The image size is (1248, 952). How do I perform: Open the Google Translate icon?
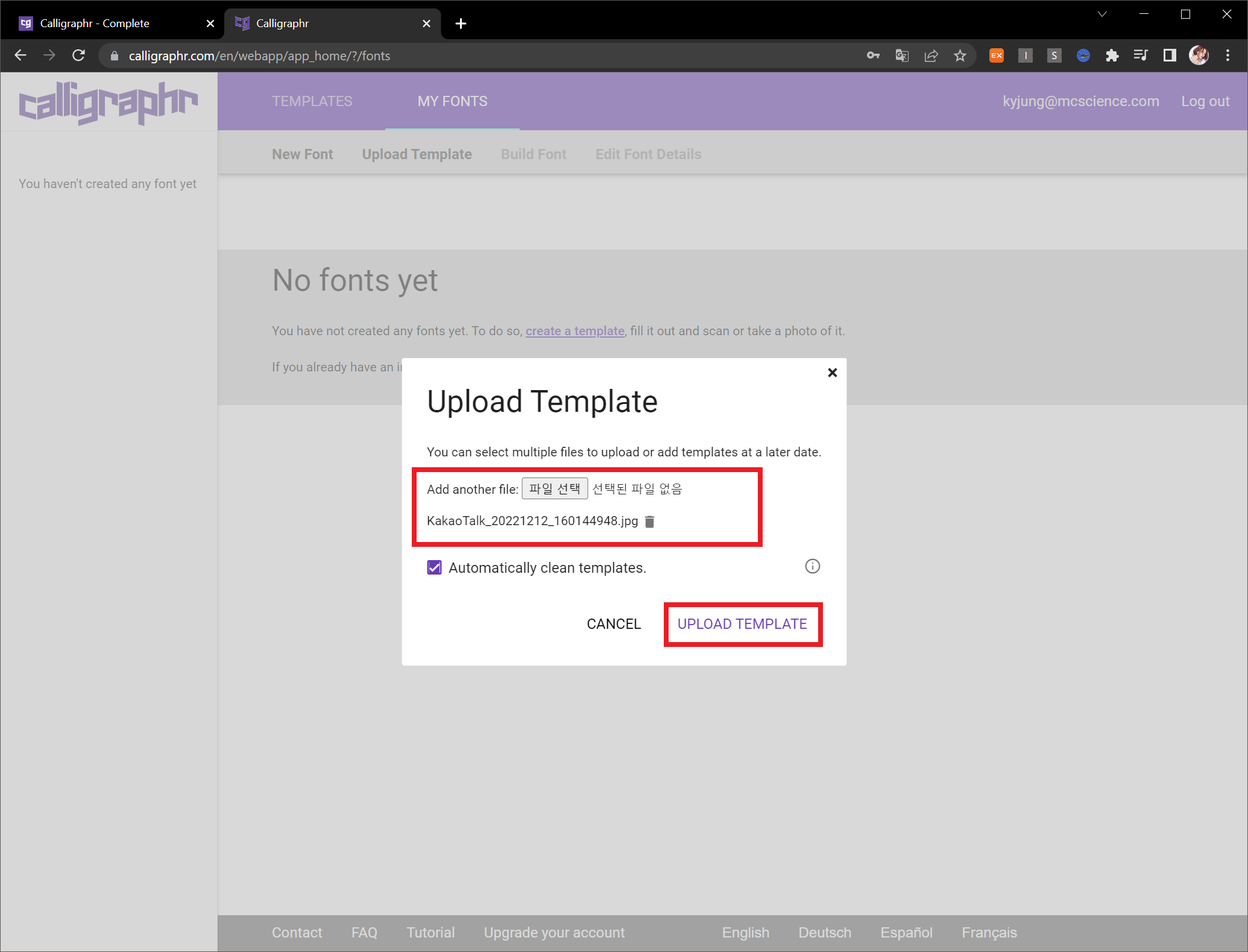click(902, 55)
